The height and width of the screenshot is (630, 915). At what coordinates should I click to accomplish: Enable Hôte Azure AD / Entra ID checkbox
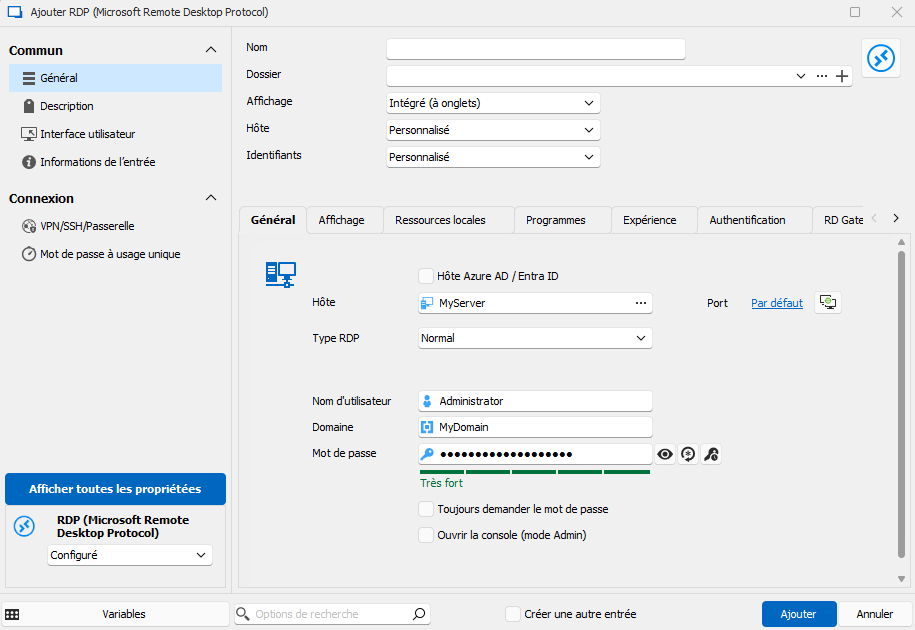426,276
